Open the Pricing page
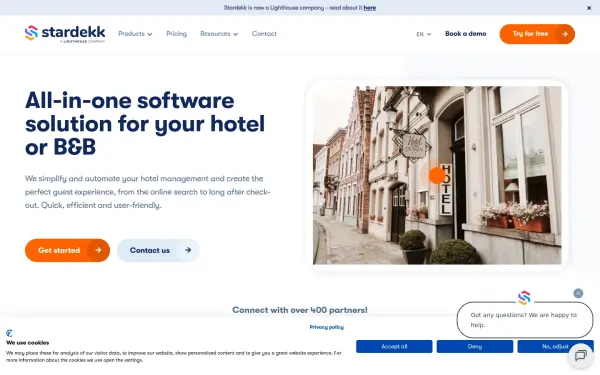This screenshot has height=375, width=600. pyautogui.click(x=176, y=34)
